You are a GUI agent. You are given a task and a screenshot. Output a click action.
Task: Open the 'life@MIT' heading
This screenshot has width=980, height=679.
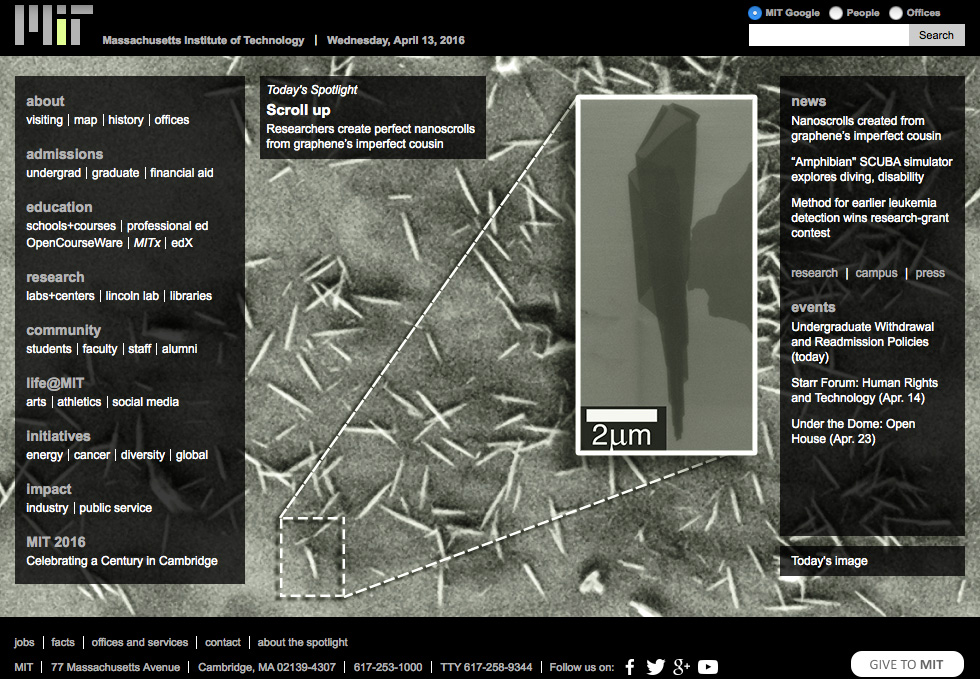[x=55, y=383]
